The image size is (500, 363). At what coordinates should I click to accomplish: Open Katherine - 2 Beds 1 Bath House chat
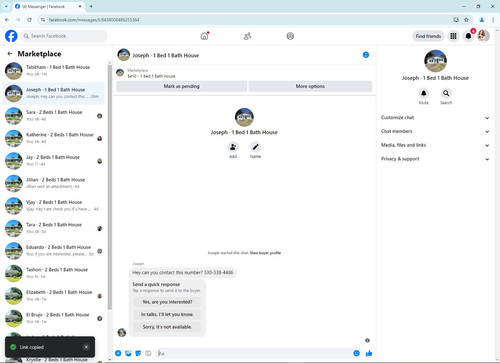click(x=54, y=138)
